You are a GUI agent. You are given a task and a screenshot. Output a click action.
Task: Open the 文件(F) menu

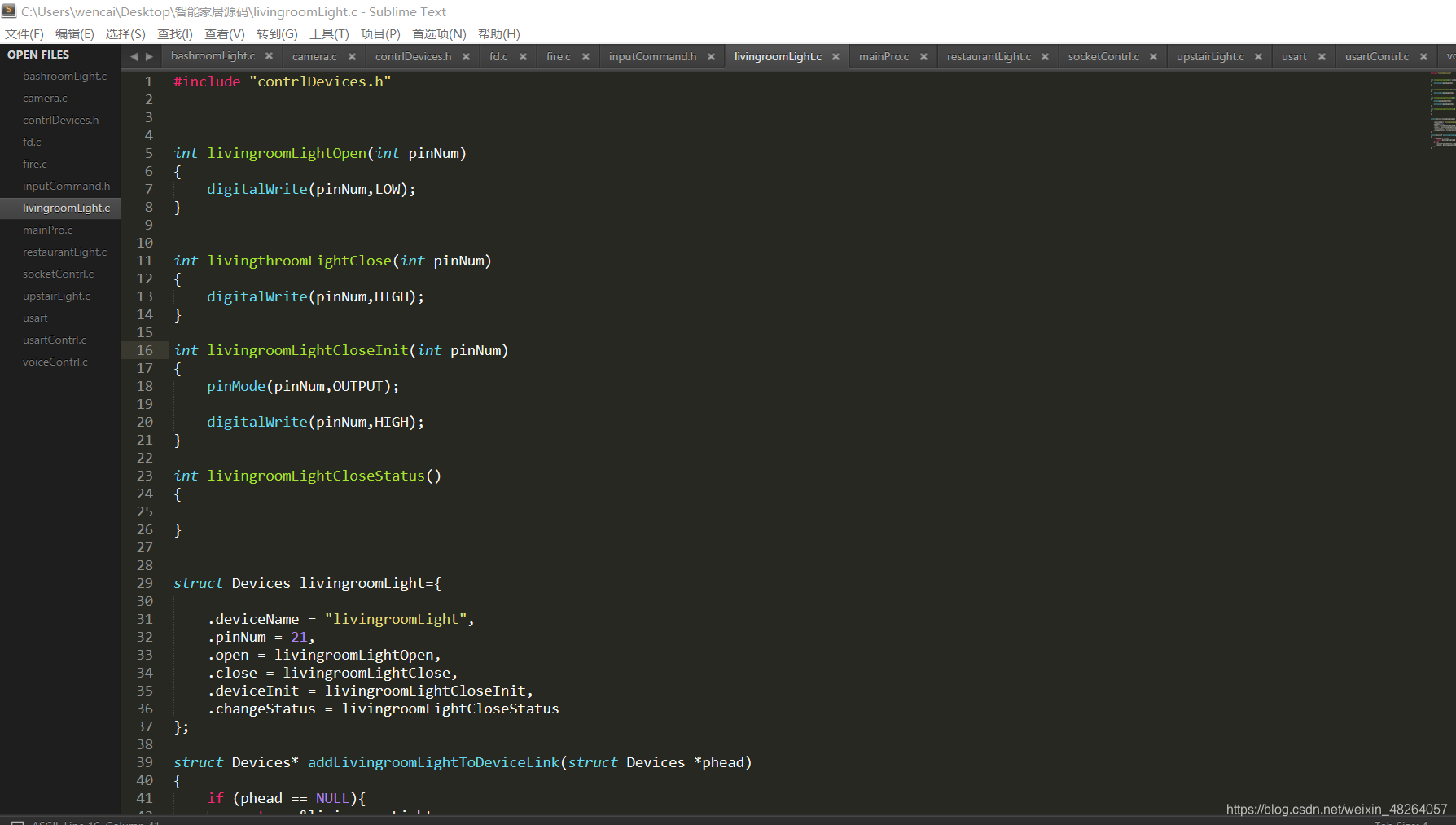click(x=24, y=33)
